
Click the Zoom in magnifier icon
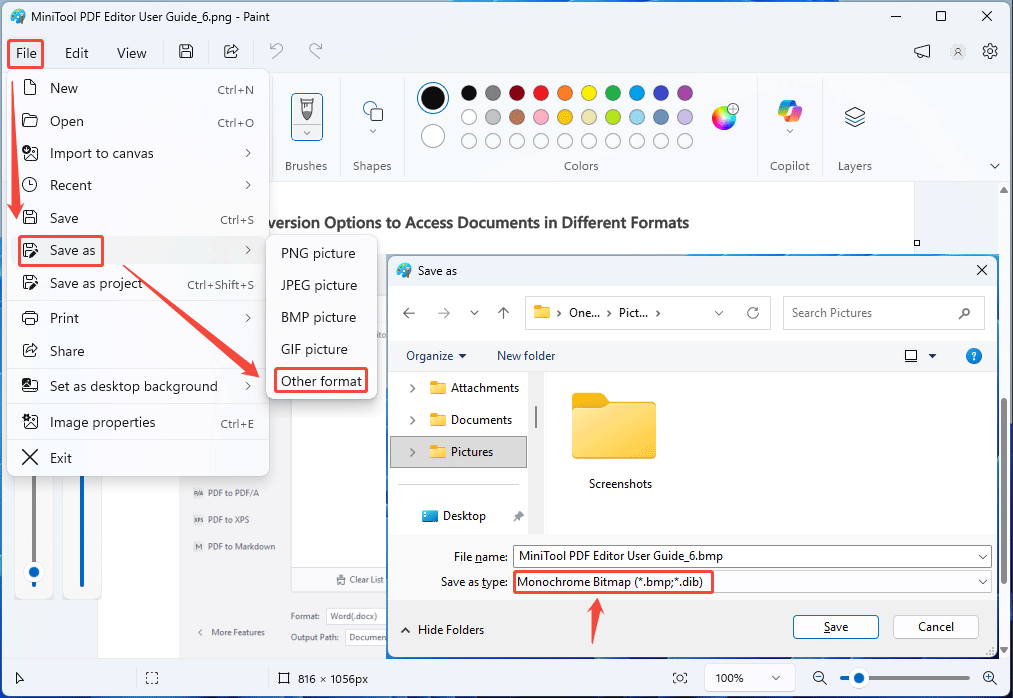pyautogui.click(x=989, y=678)
